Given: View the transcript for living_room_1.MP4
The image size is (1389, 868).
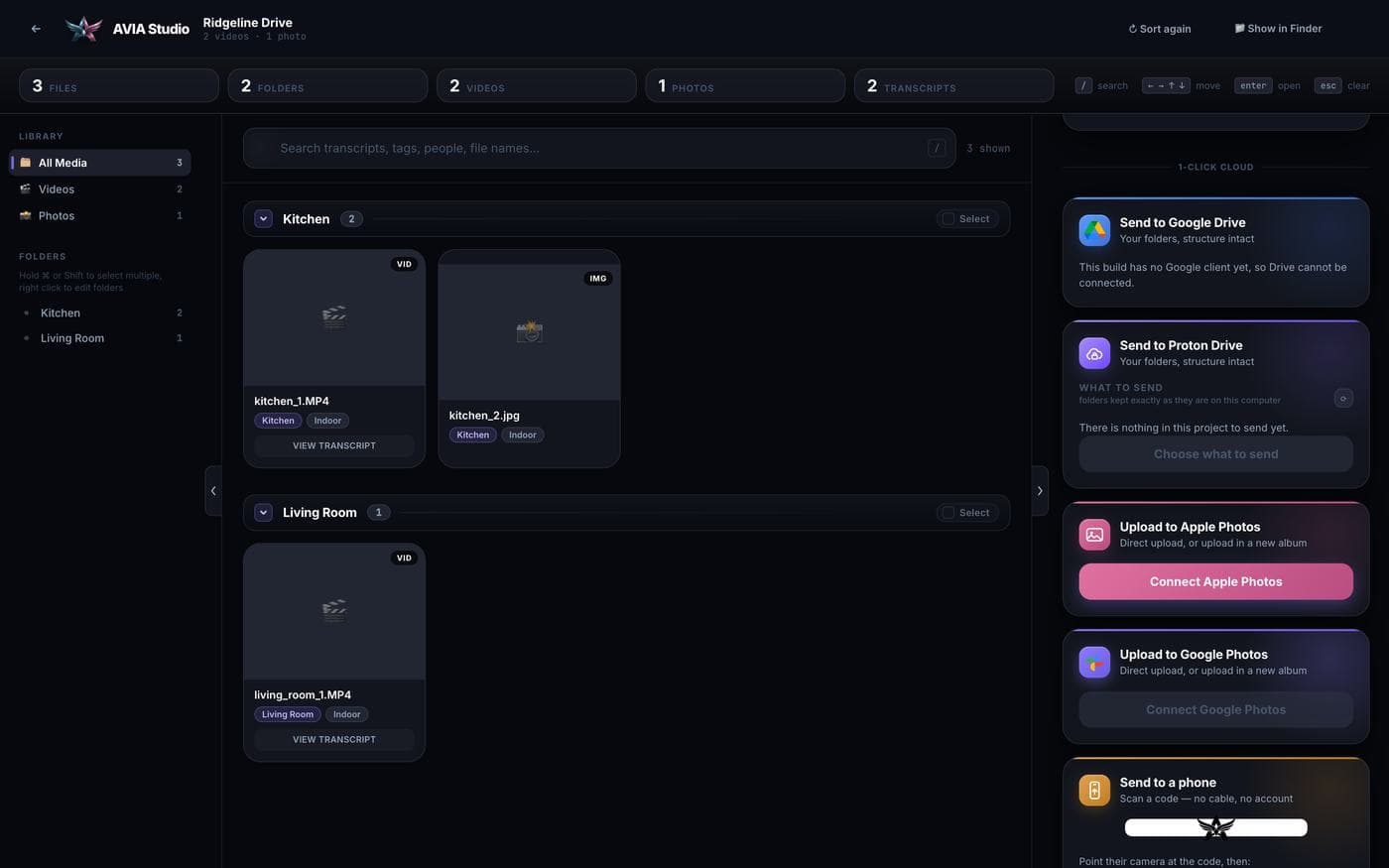Looking at the screenshot, I should pyautogui.click(x=334, y=739).
